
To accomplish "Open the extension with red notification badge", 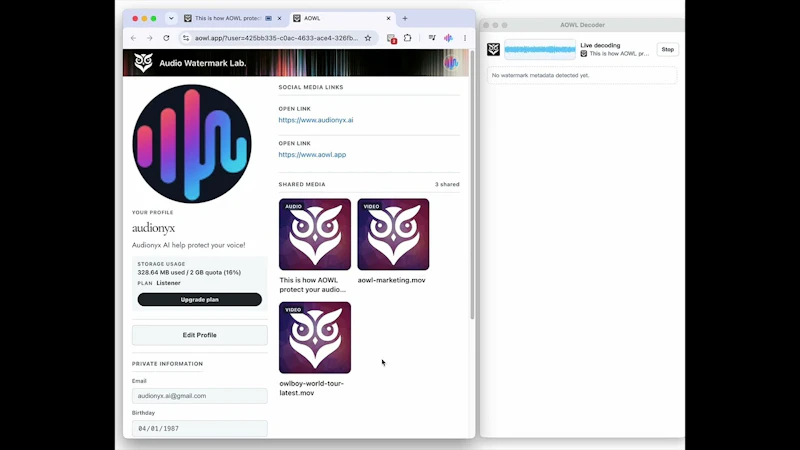I will click(391, 38).
